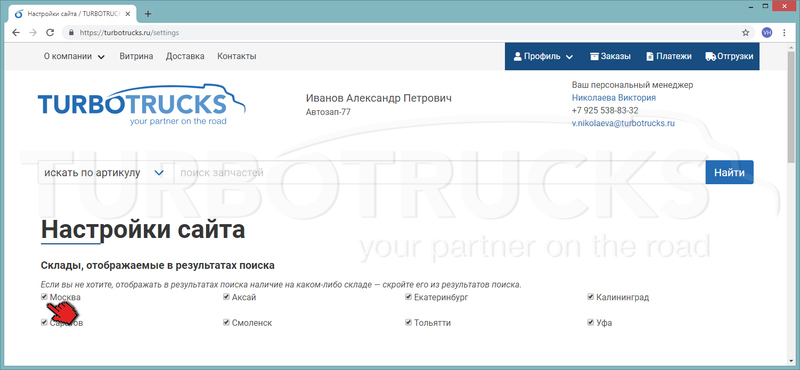Uncheck the Смоленск warehouse checkbox
The width and height of the screenshot is (800, 370).
click(226, 322)
